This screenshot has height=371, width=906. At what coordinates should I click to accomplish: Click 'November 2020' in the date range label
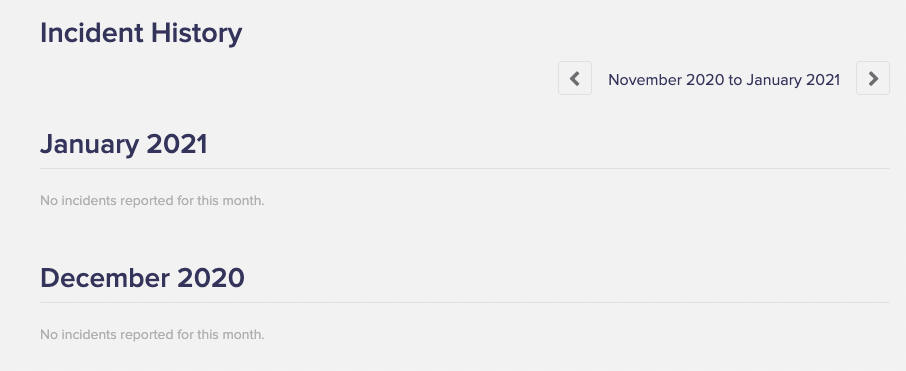coord(666,80)
